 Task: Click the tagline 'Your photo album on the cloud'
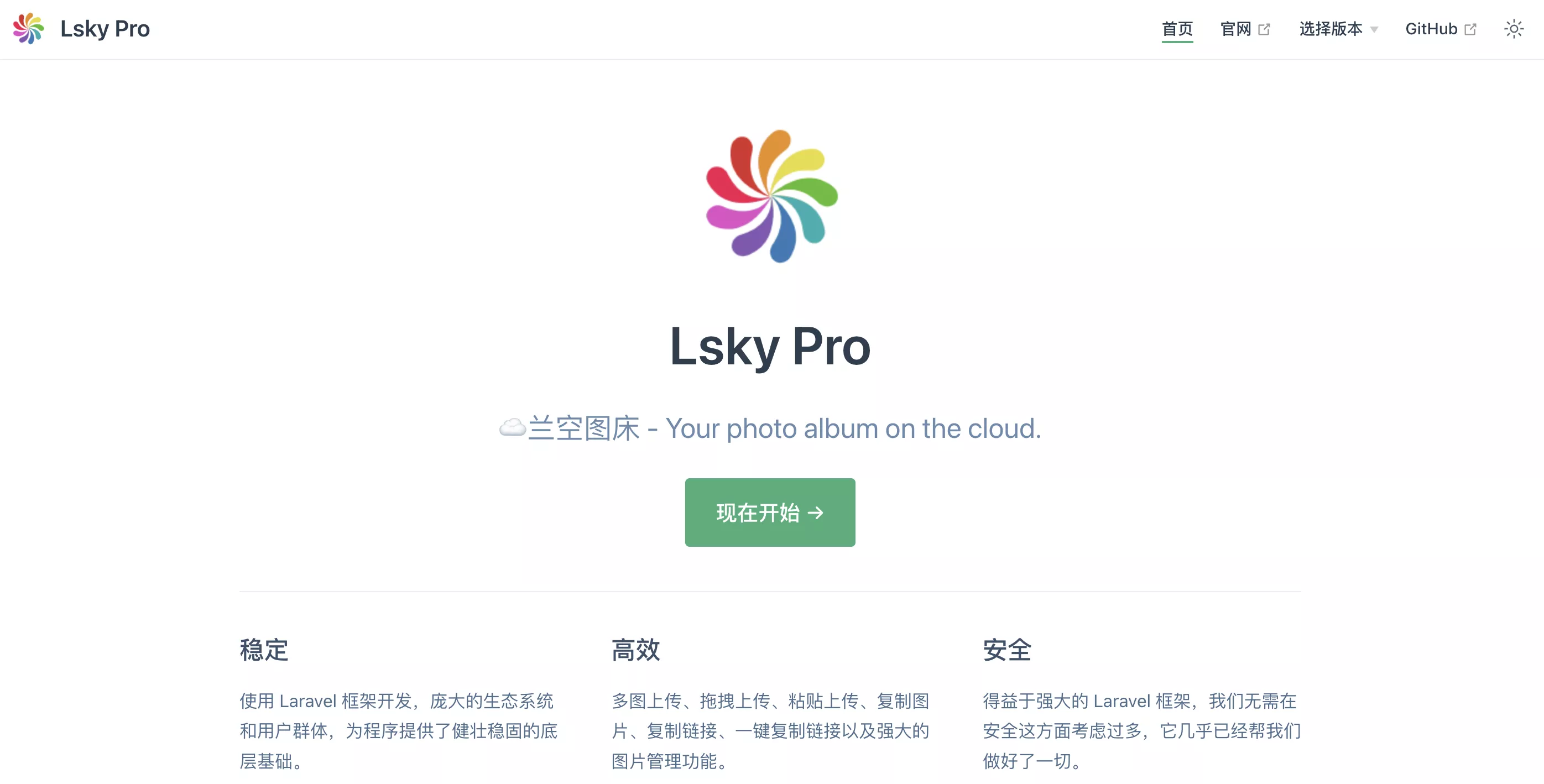[853, 428]
